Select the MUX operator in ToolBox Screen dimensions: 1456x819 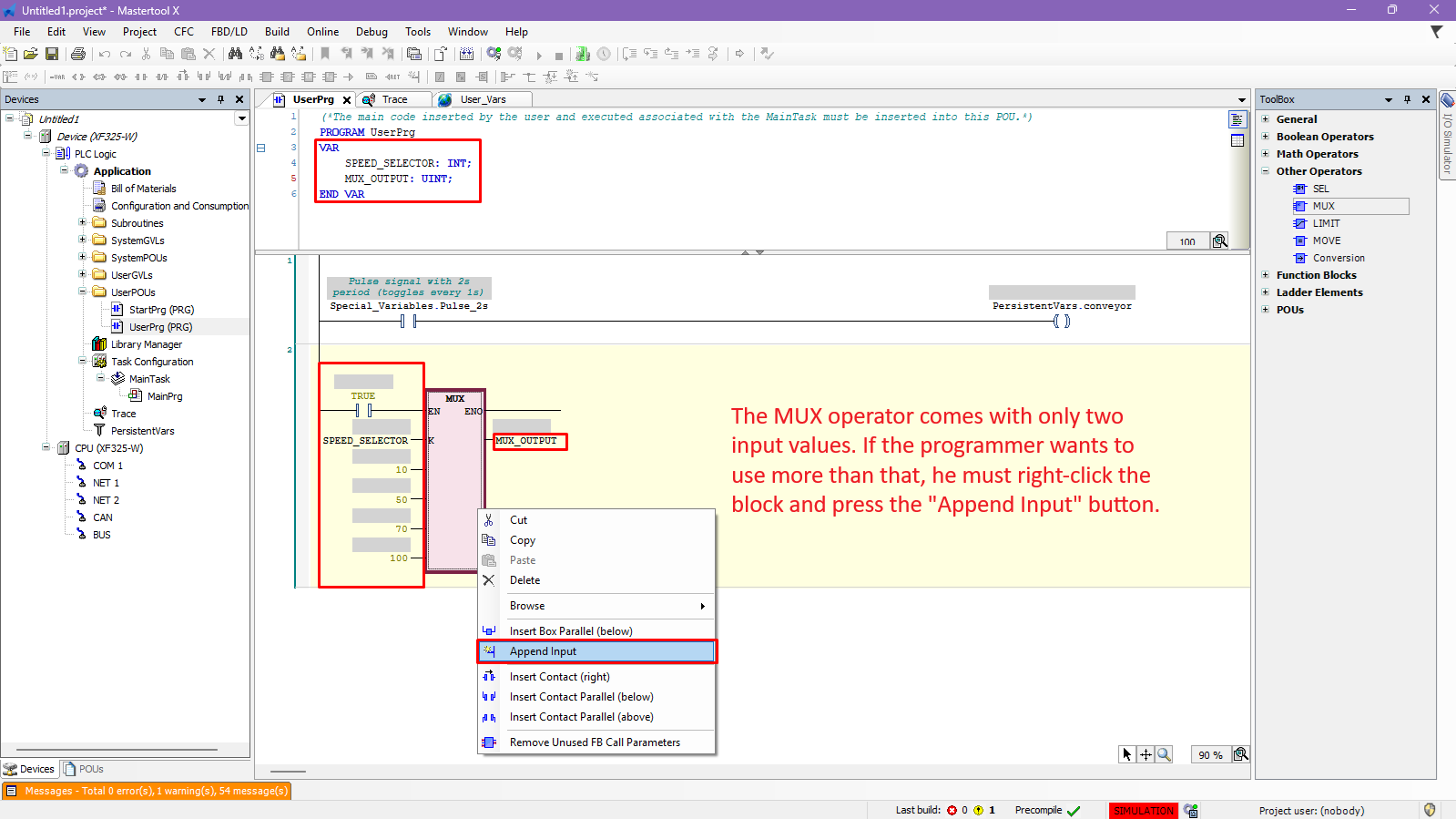(1323, 206)
